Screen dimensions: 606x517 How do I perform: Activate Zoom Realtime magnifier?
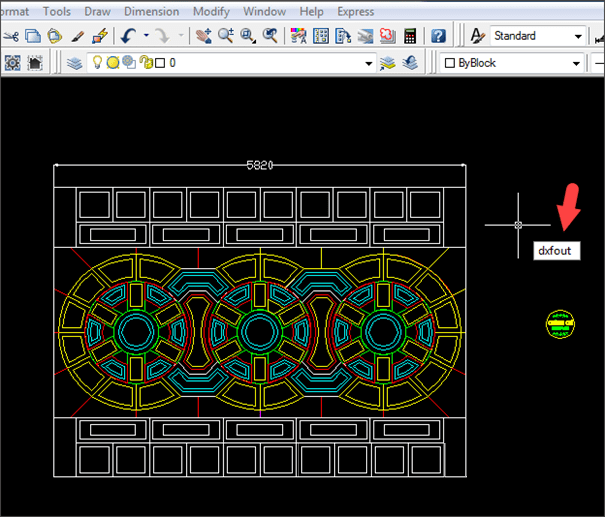click(x=226, y=36)
